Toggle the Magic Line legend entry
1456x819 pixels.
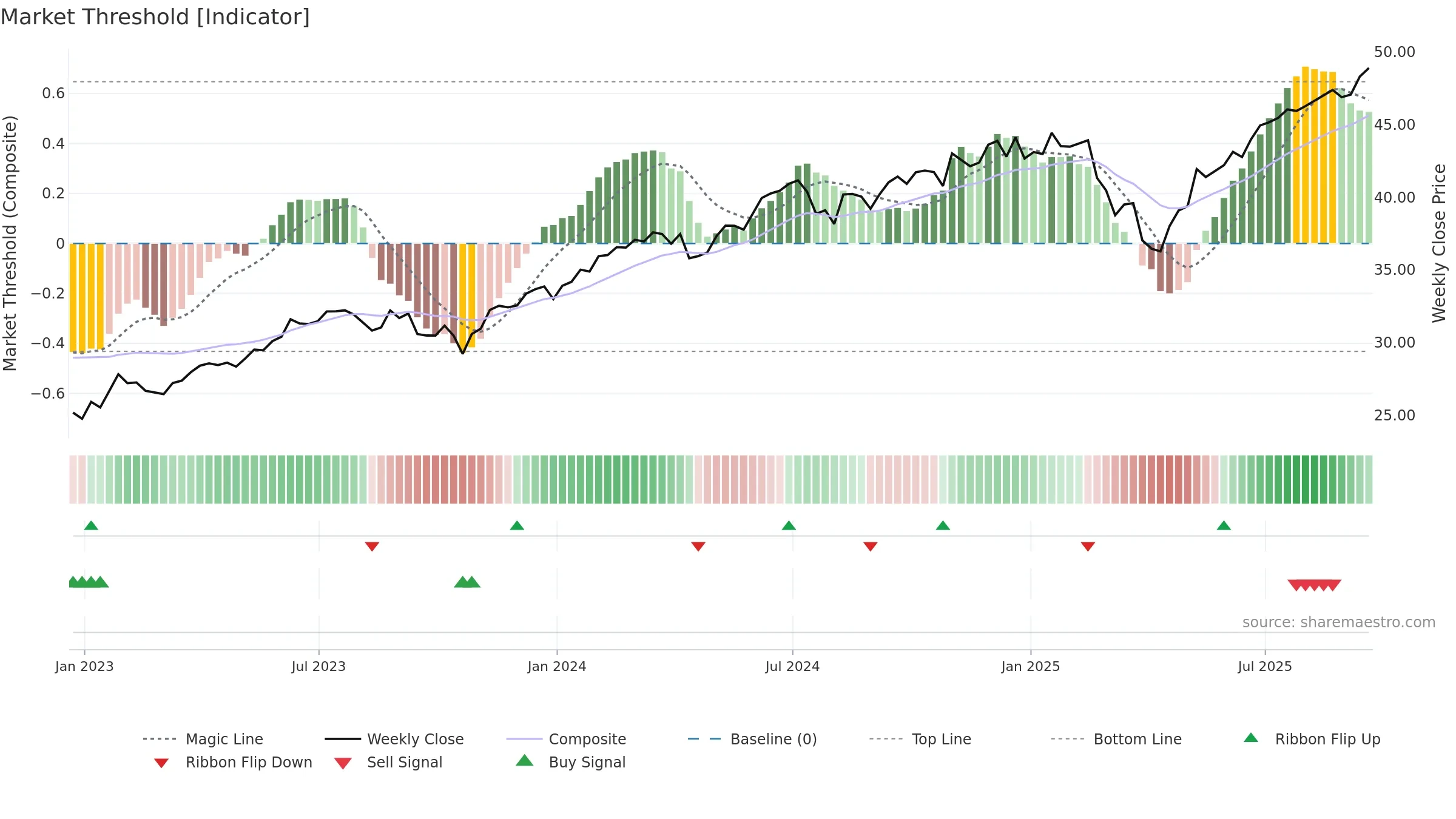click(203, 739)
